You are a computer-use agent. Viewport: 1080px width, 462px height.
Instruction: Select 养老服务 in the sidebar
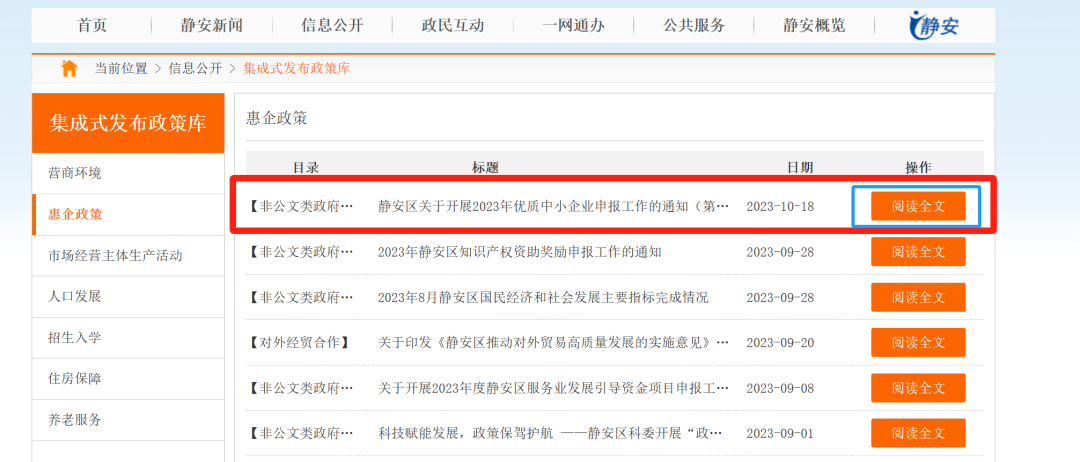pos(128,420)
